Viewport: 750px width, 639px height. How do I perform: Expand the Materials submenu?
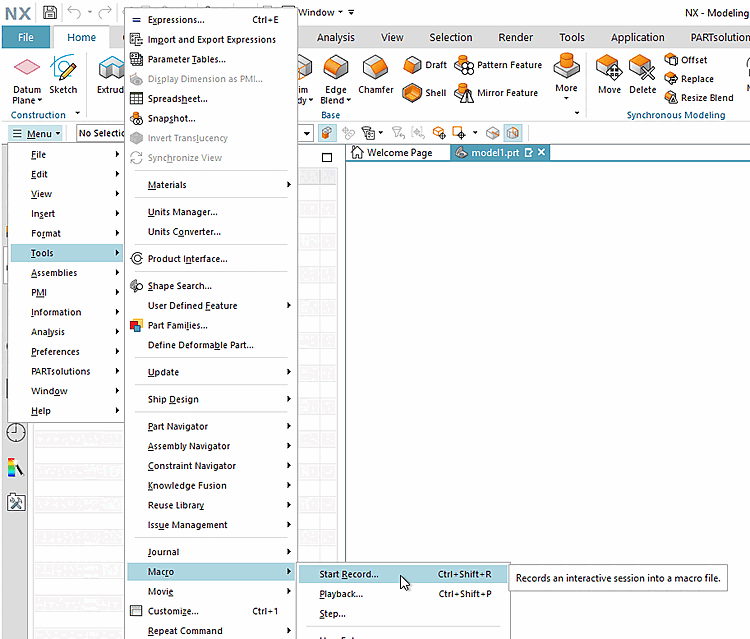210,185
